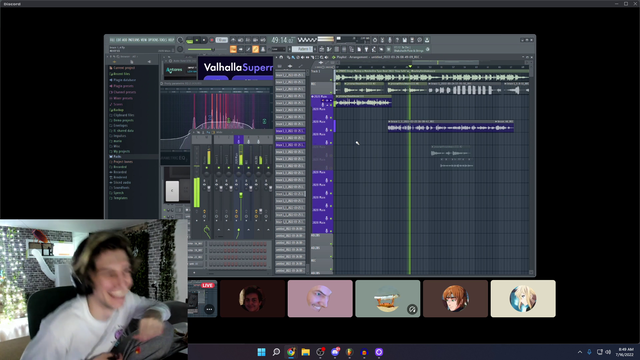Click the playhead marker on the playlist ruler
The image size is (640, 360).
pyautogui.click(x=410, y=67)
